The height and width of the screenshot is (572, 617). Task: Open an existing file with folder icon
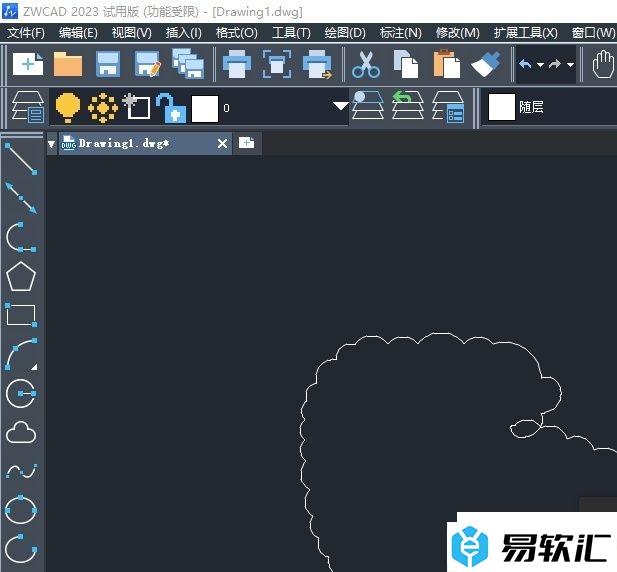click(68, 64)
